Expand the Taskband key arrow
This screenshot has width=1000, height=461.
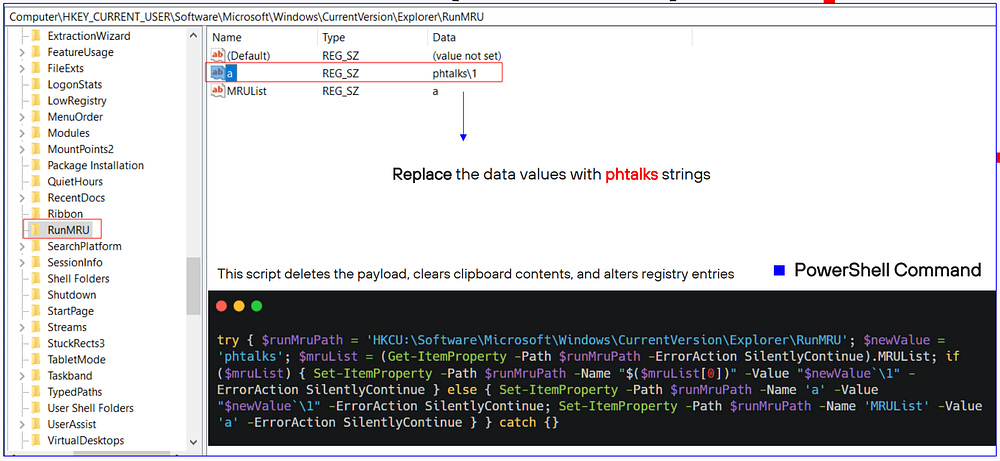[22, 376]
